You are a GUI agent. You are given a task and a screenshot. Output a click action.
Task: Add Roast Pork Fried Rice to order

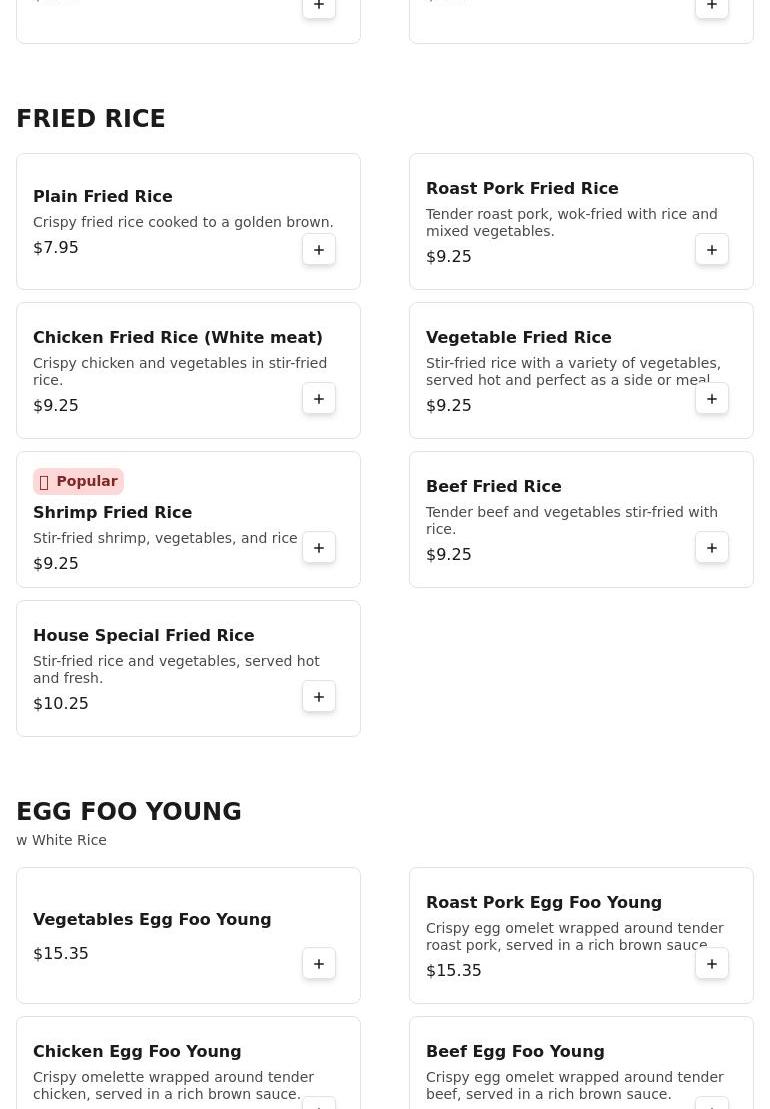[x=712, y=250]
